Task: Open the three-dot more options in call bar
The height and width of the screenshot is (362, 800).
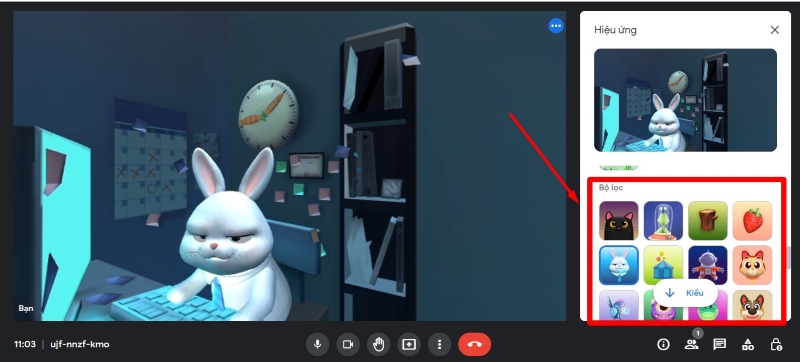Action: pyautogui.click(x=439, y=345)
